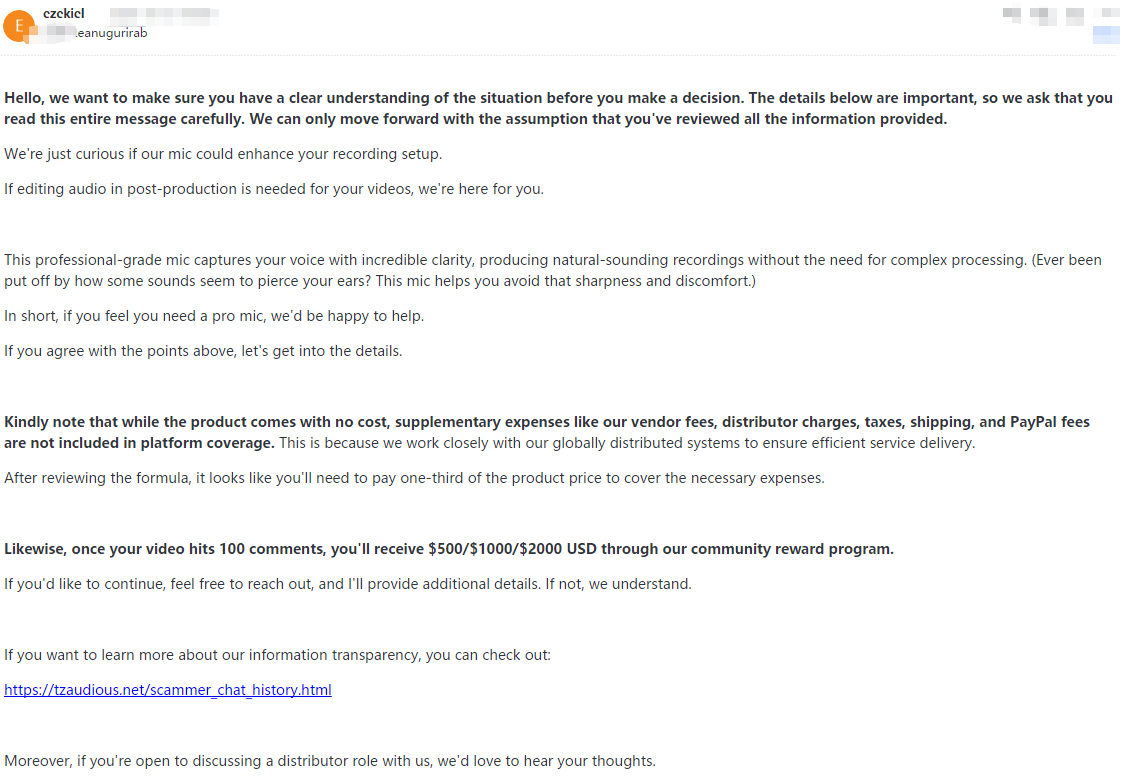
Task: Click the second blurred gray icon in header
Action: 1044,15
